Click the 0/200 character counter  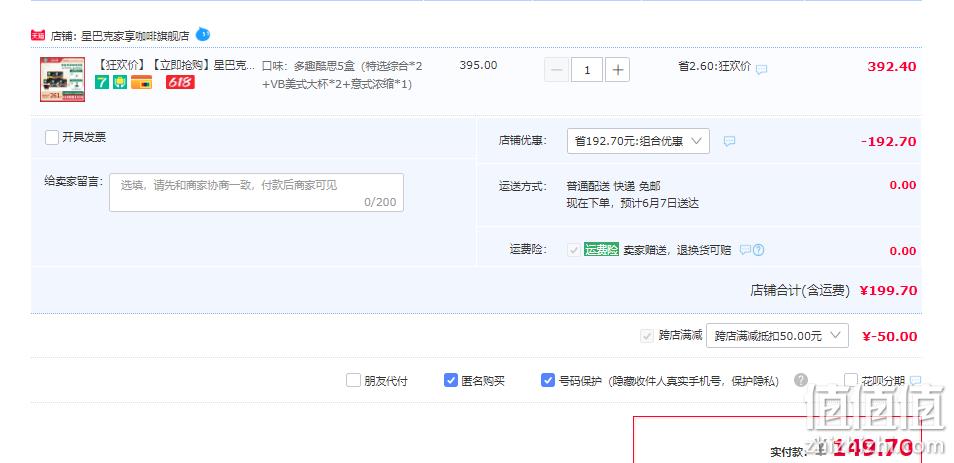(x=380, y=203)
